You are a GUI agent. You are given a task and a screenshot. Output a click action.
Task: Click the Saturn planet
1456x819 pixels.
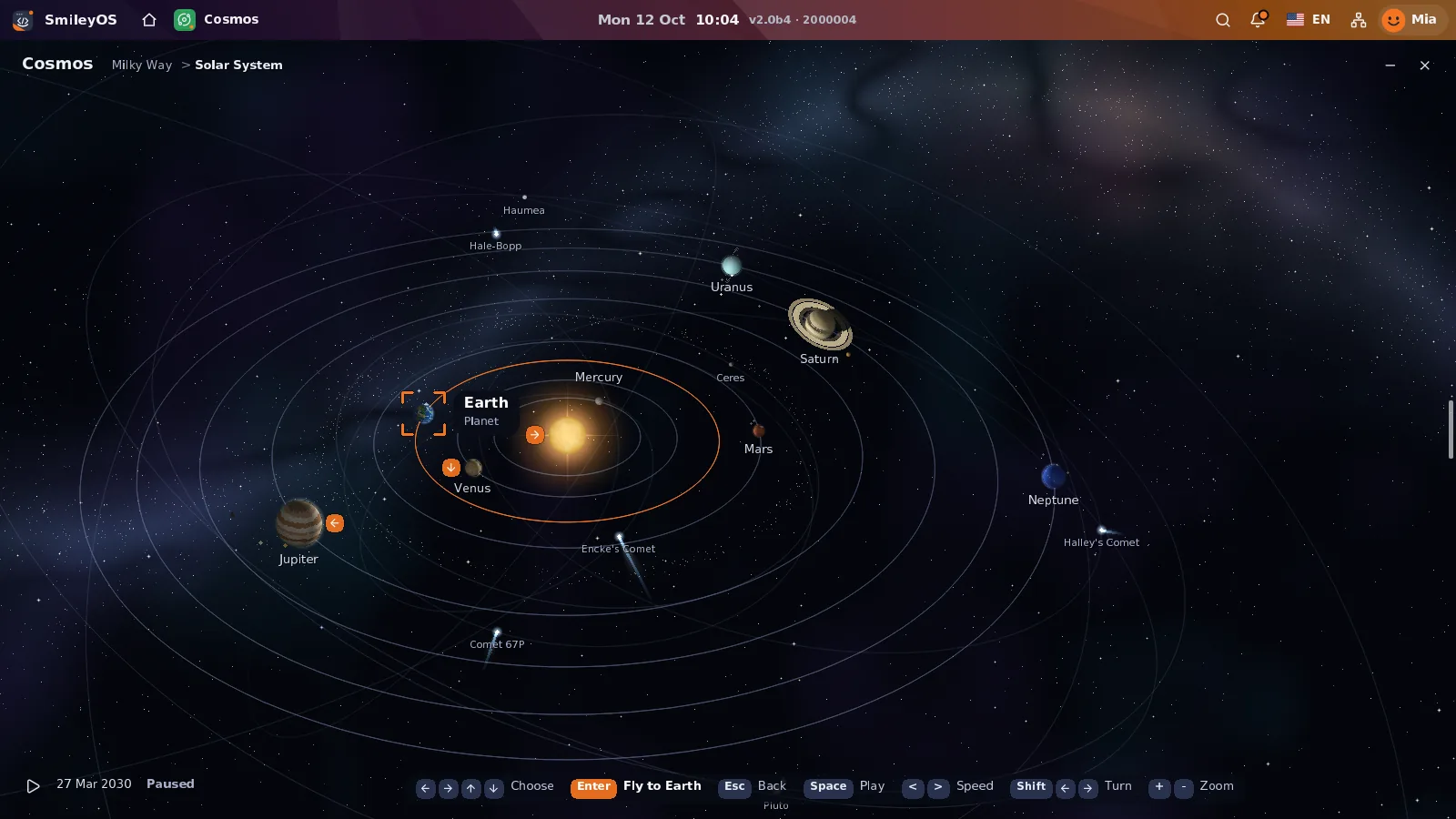[x=820, y=324]
